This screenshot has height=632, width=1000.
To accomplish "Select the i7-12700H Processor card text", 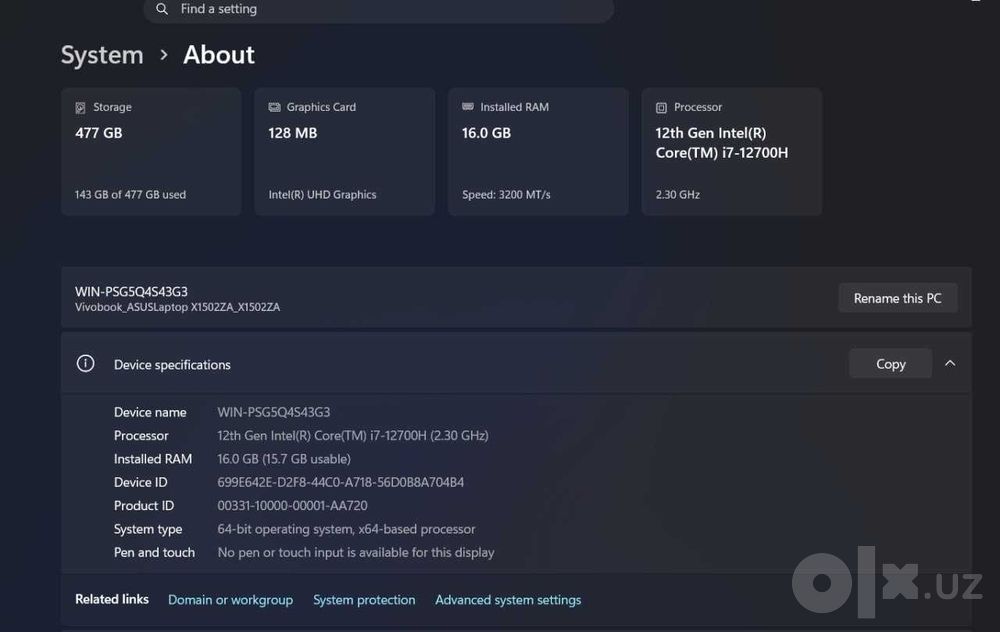I will 721,143.
